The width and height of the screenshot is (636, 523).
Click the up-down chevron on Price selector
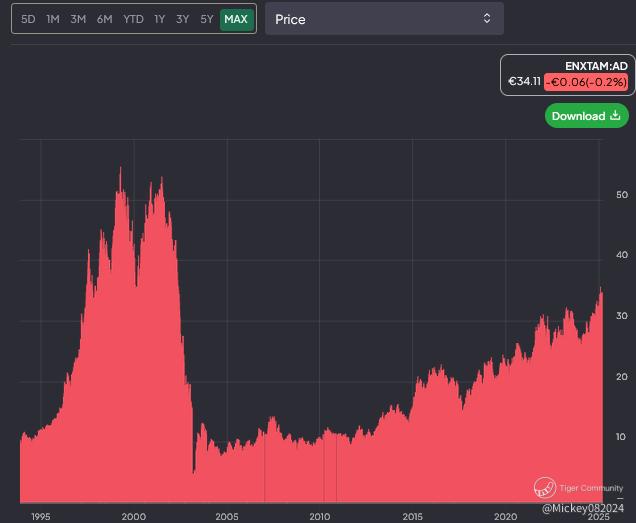[x=487, y=19]
